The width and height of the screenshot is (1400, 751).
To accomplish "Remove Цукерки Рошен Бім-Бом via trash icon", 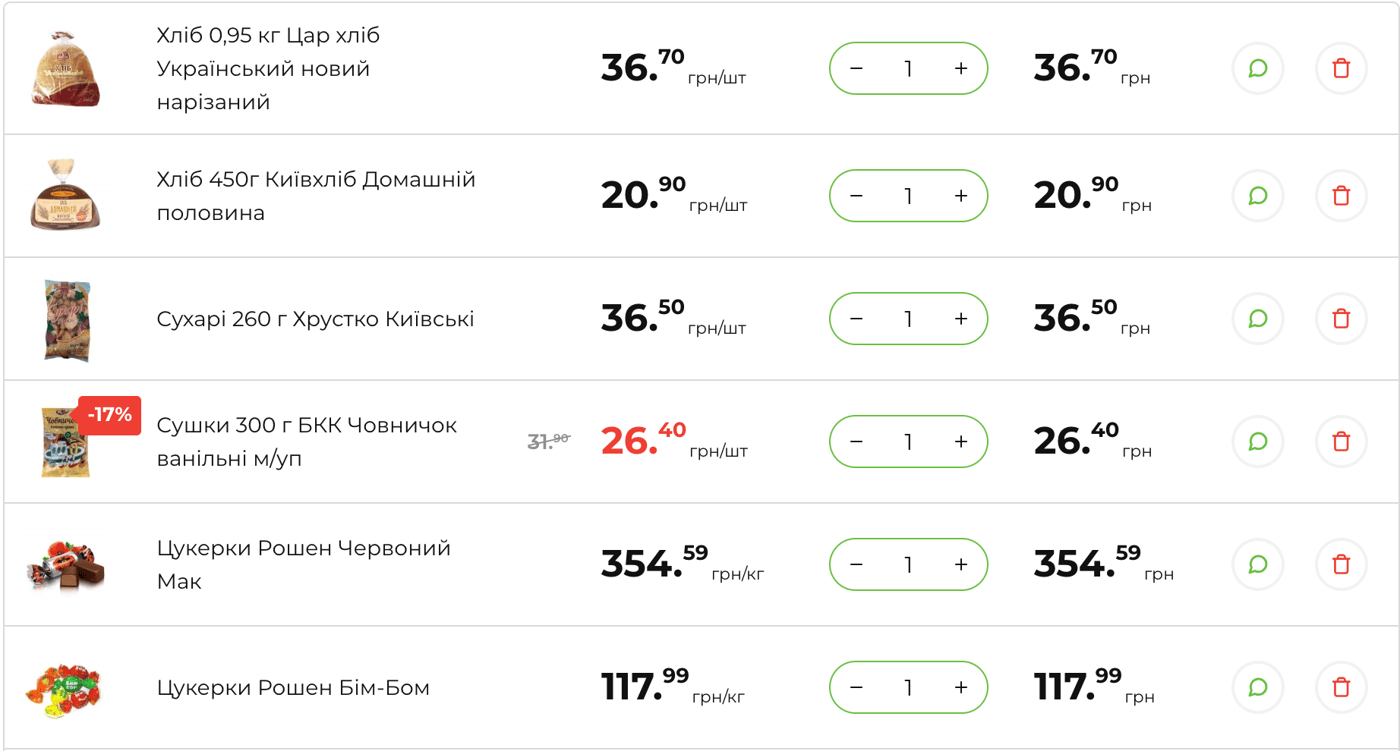I will coord(1341,687).
